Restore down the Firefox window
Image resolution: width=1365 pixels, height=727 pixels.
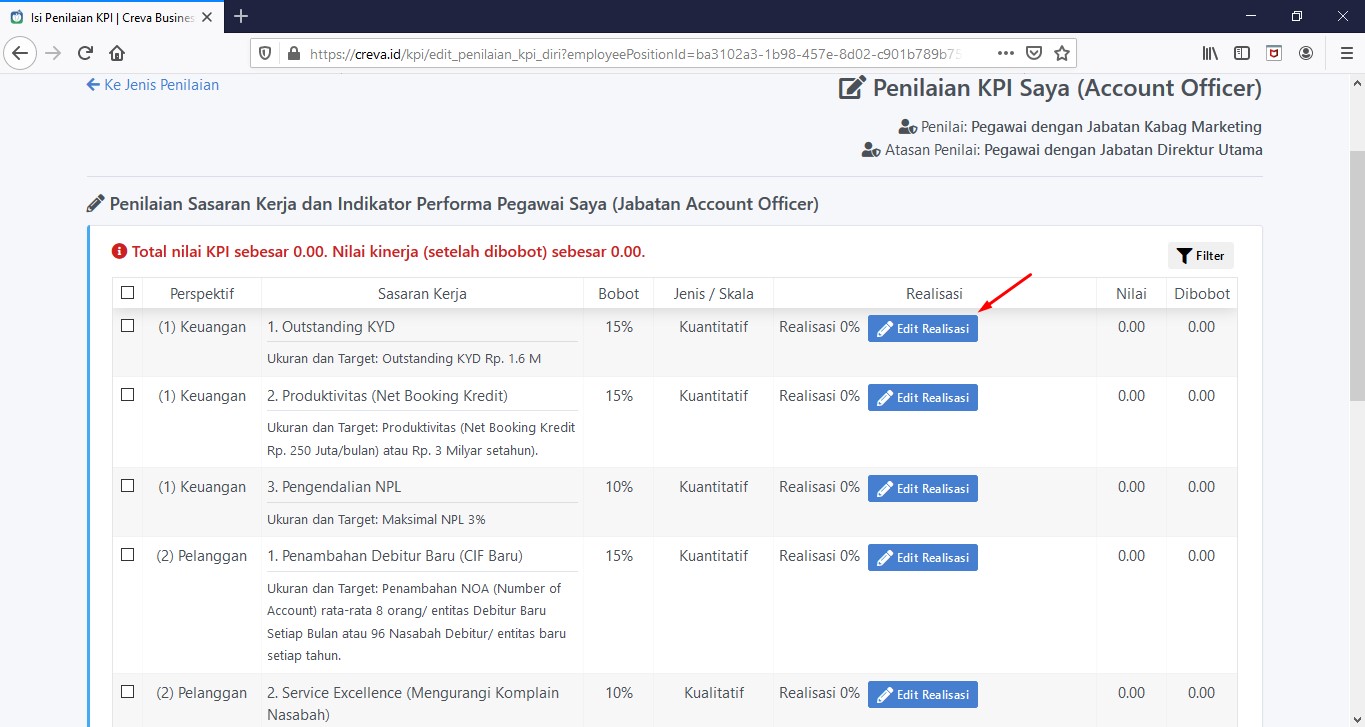point(1297,16)
